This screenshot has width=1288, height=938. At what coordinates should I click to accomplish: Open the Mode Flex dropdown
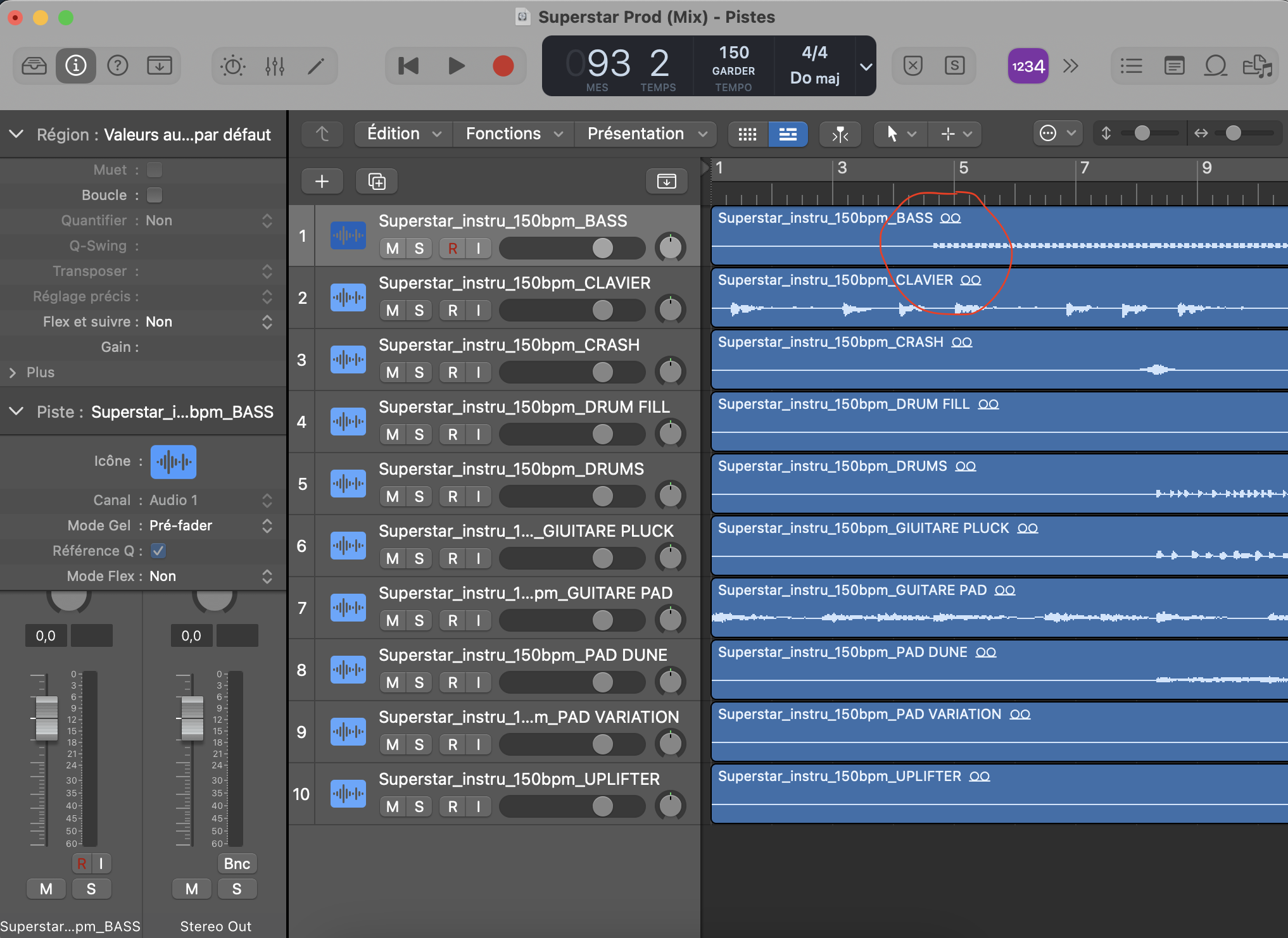coord(267,576)
